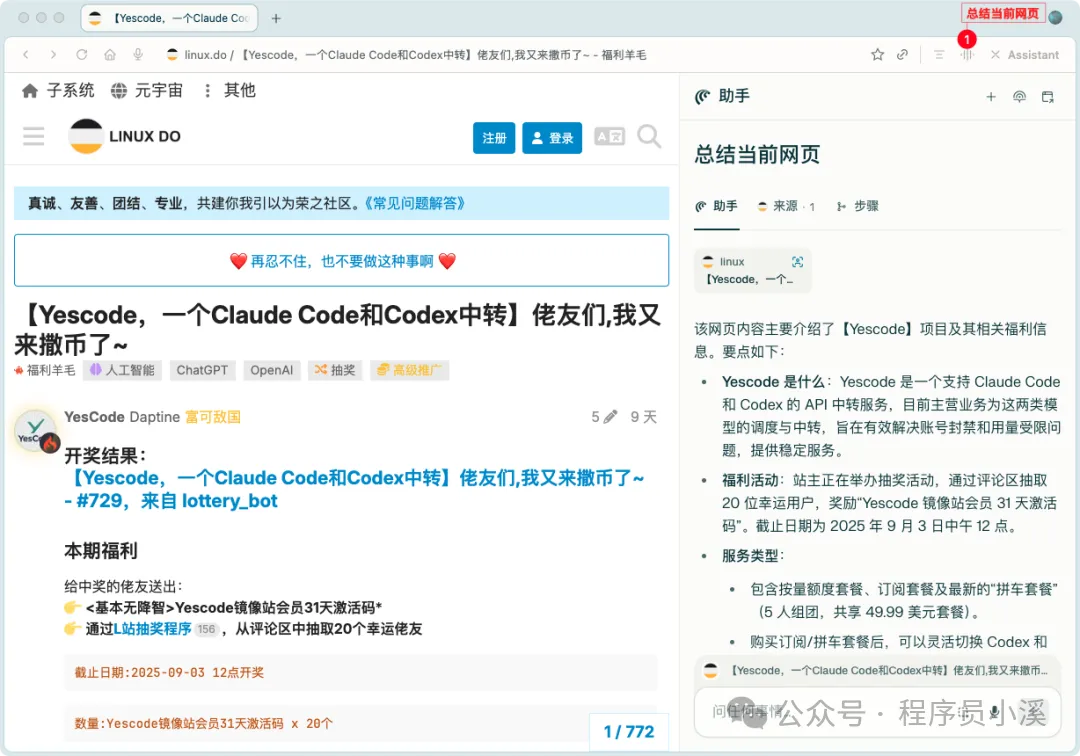This screenshot has width=1080, height=756.
Task: Open the ChatGPT tag
Action: [202, 370]
